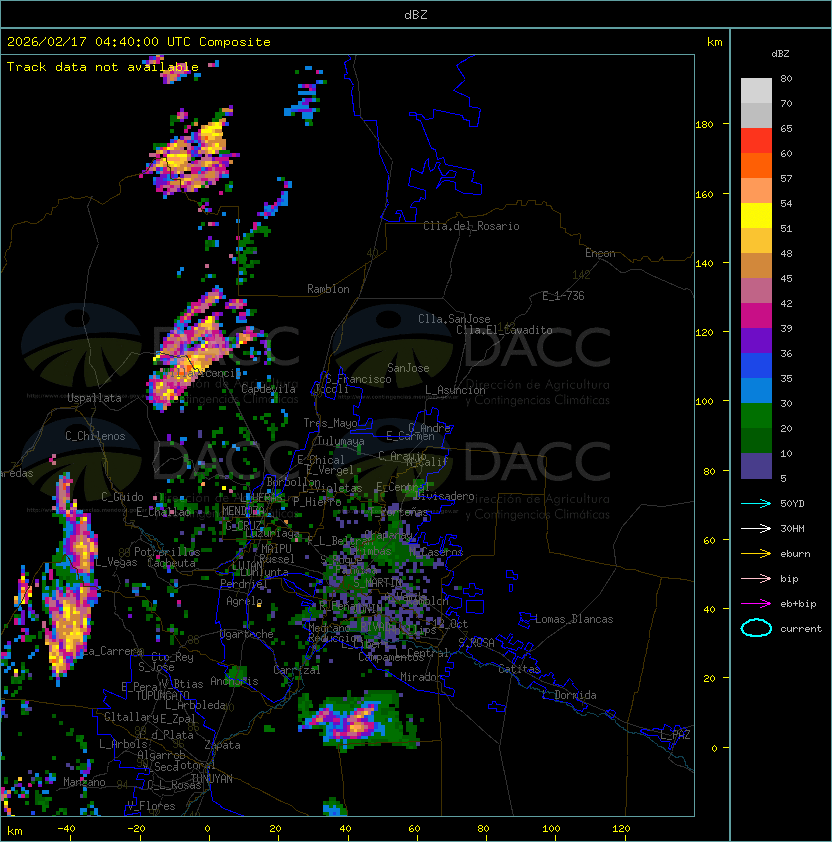Click the 'E_1-736' map label
The image size is (832, 842).
(563, 296)
